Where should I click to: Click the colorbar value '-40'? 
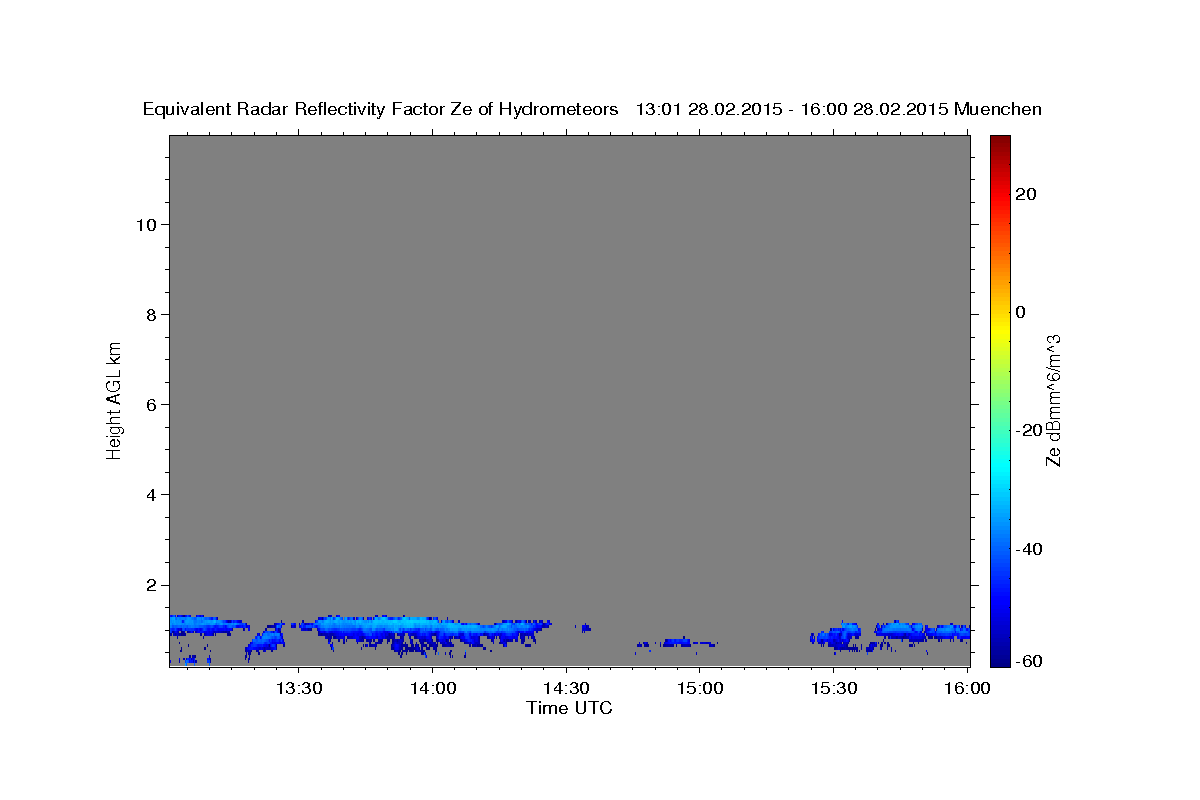[x=1028, y=548]
